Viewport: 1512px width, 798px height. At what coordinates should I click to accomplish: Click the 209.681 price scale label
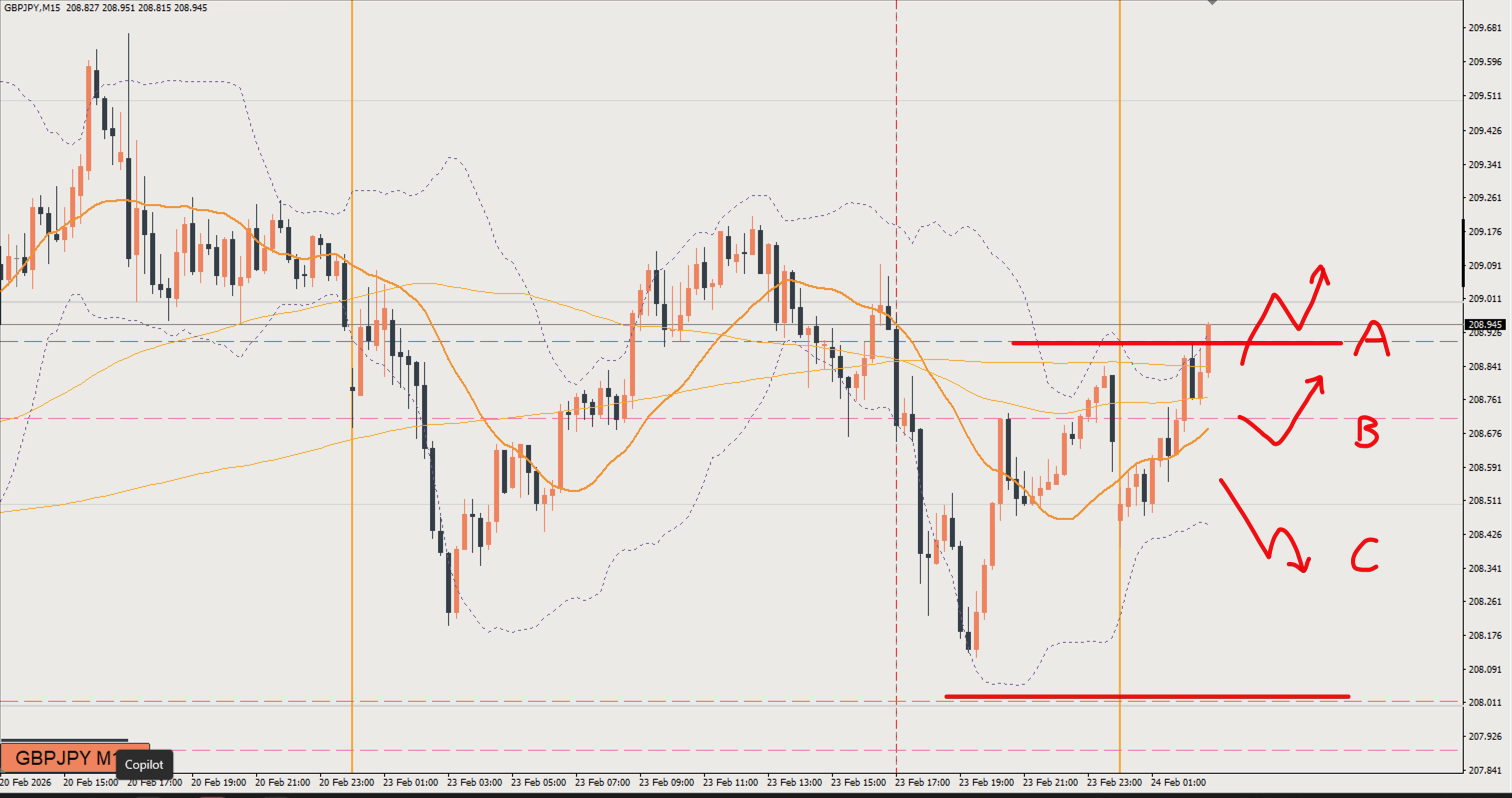[x=1485, y=28]
